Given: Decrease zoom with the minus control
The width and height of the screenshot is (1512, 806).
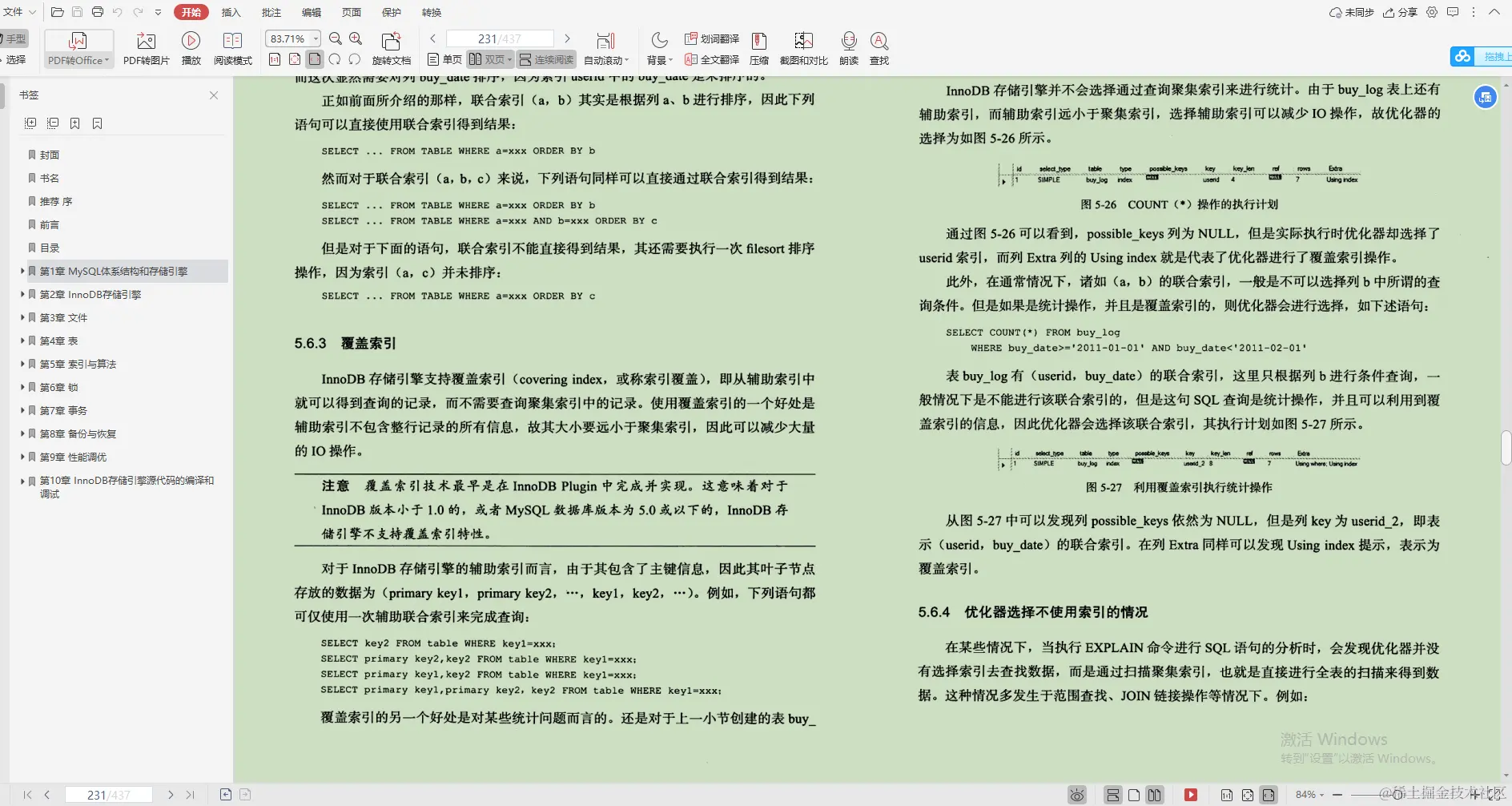Looking at the screenshot, I should click(x=1339, y=794).
